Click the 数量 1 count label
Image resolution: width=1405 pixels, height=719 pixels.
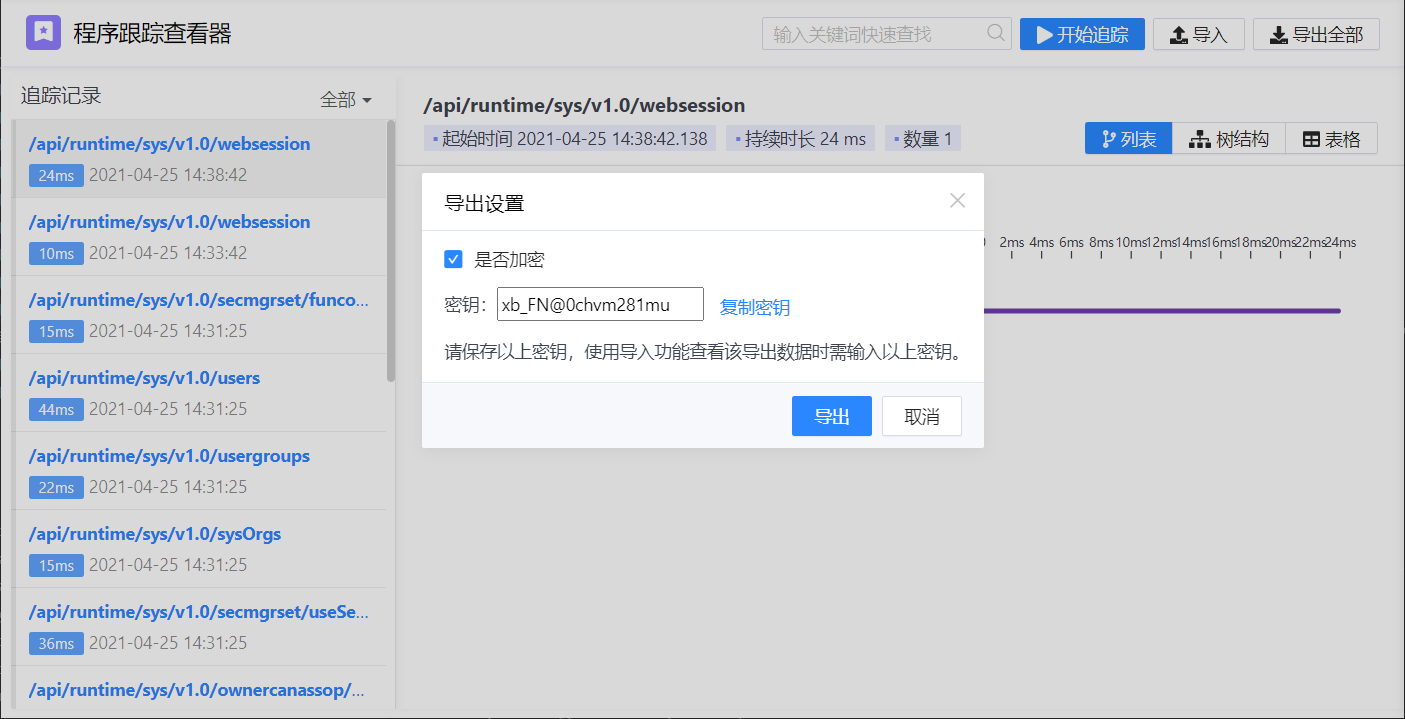(922, 139)
